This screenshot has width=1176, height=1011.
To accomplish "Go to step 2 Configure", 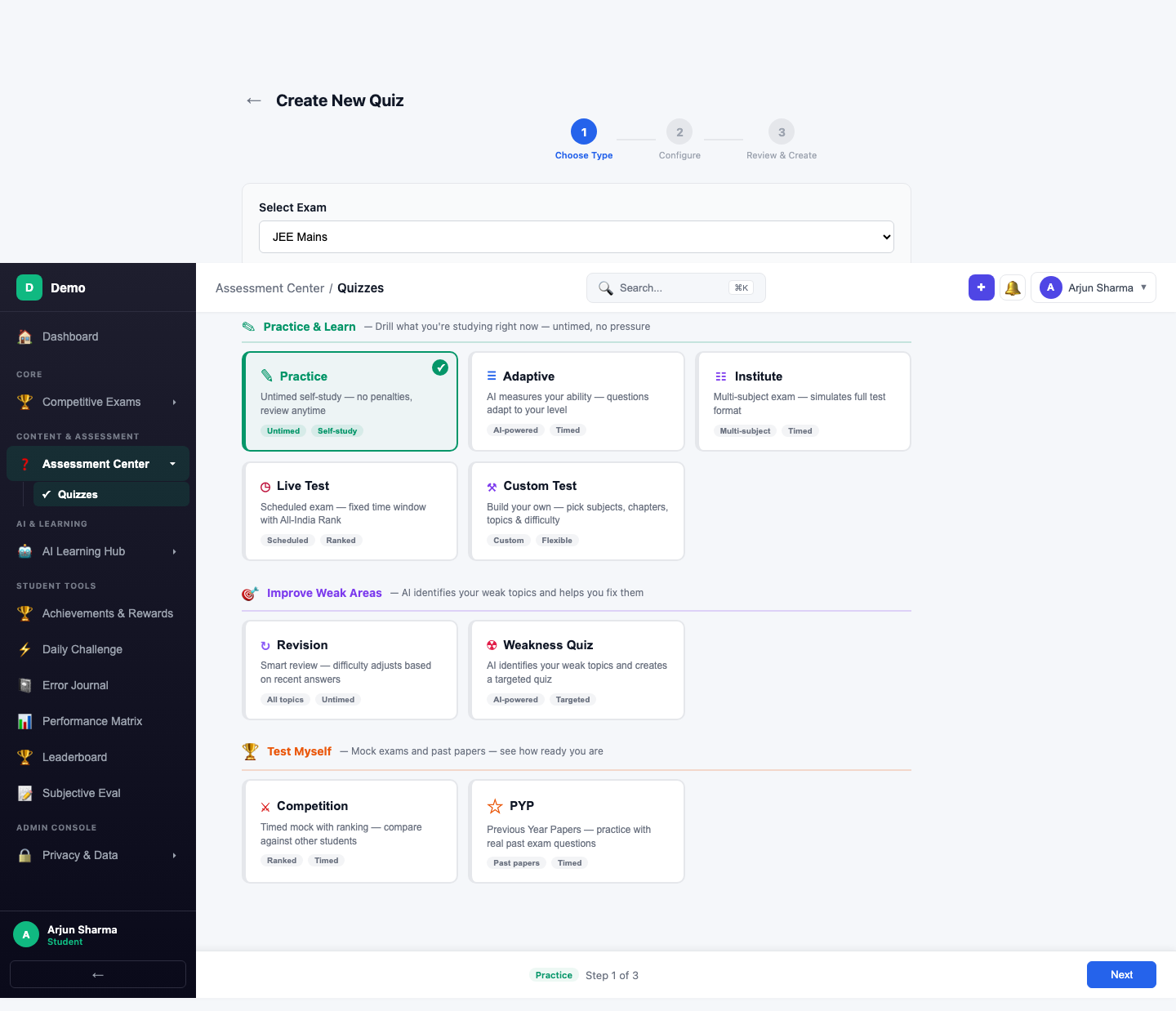I will [x=679, y=140].
